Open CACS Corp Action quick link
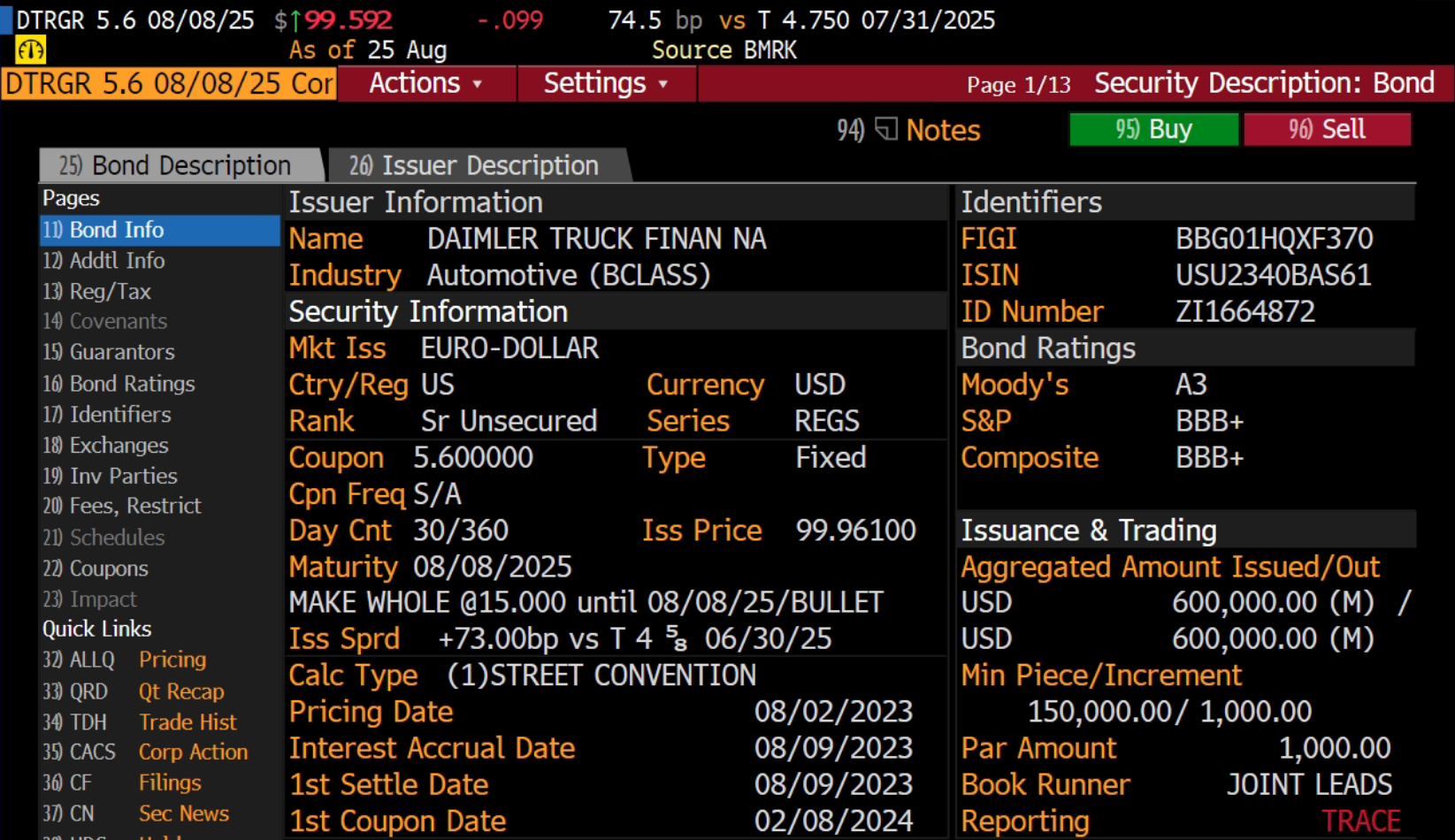 pyautogui.click(x=145, y=752)
